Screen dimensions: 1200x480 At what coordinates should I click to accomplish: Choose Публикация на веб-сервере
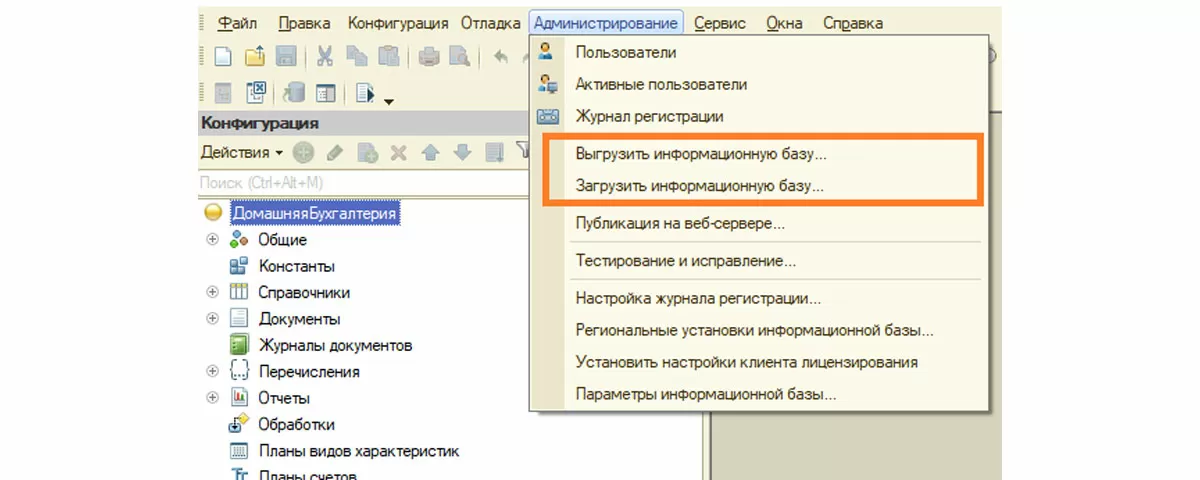tap(760, 224)
